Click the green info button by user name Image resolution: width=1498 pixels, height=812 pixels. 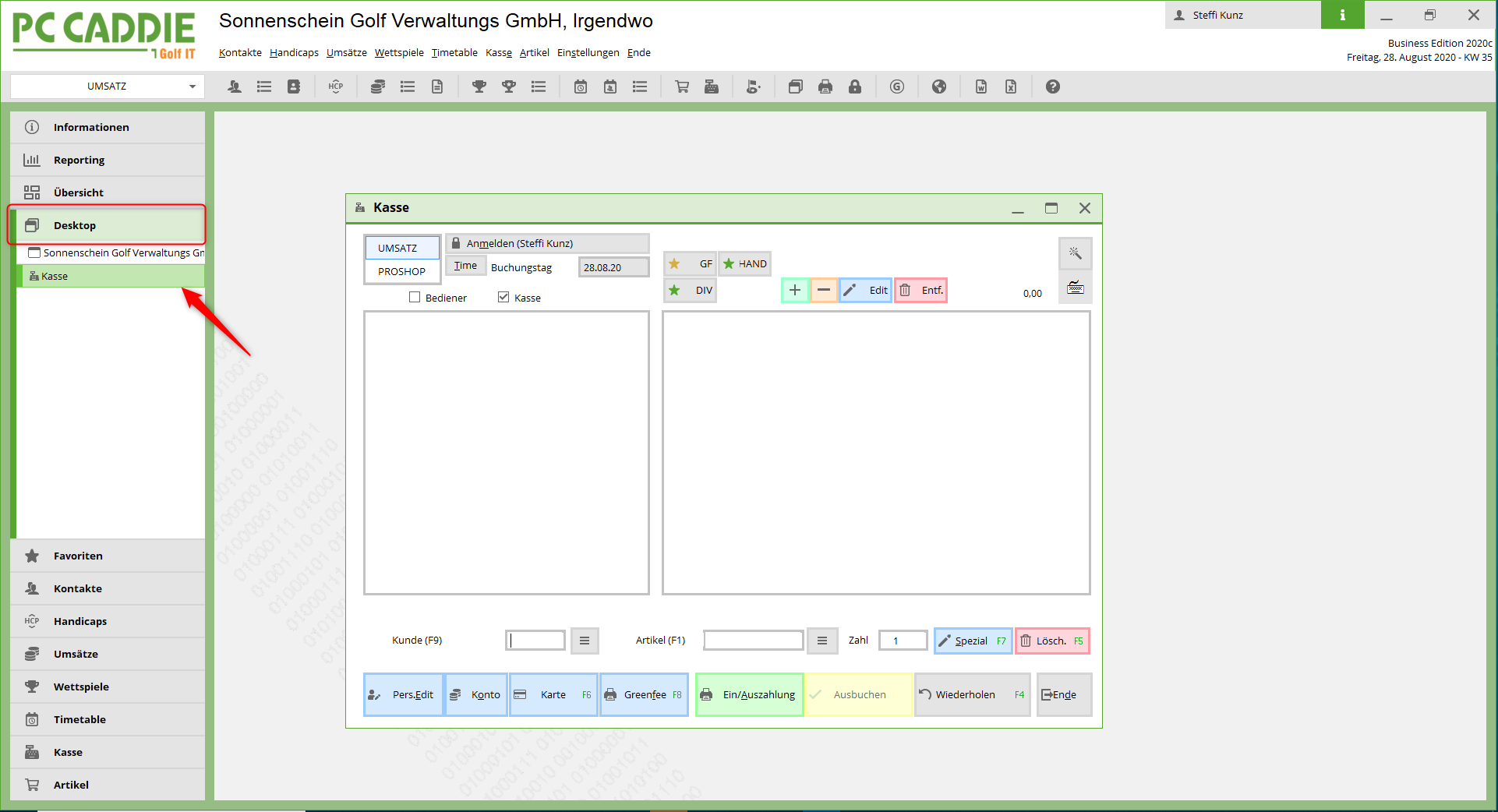tap(1342, 15)
